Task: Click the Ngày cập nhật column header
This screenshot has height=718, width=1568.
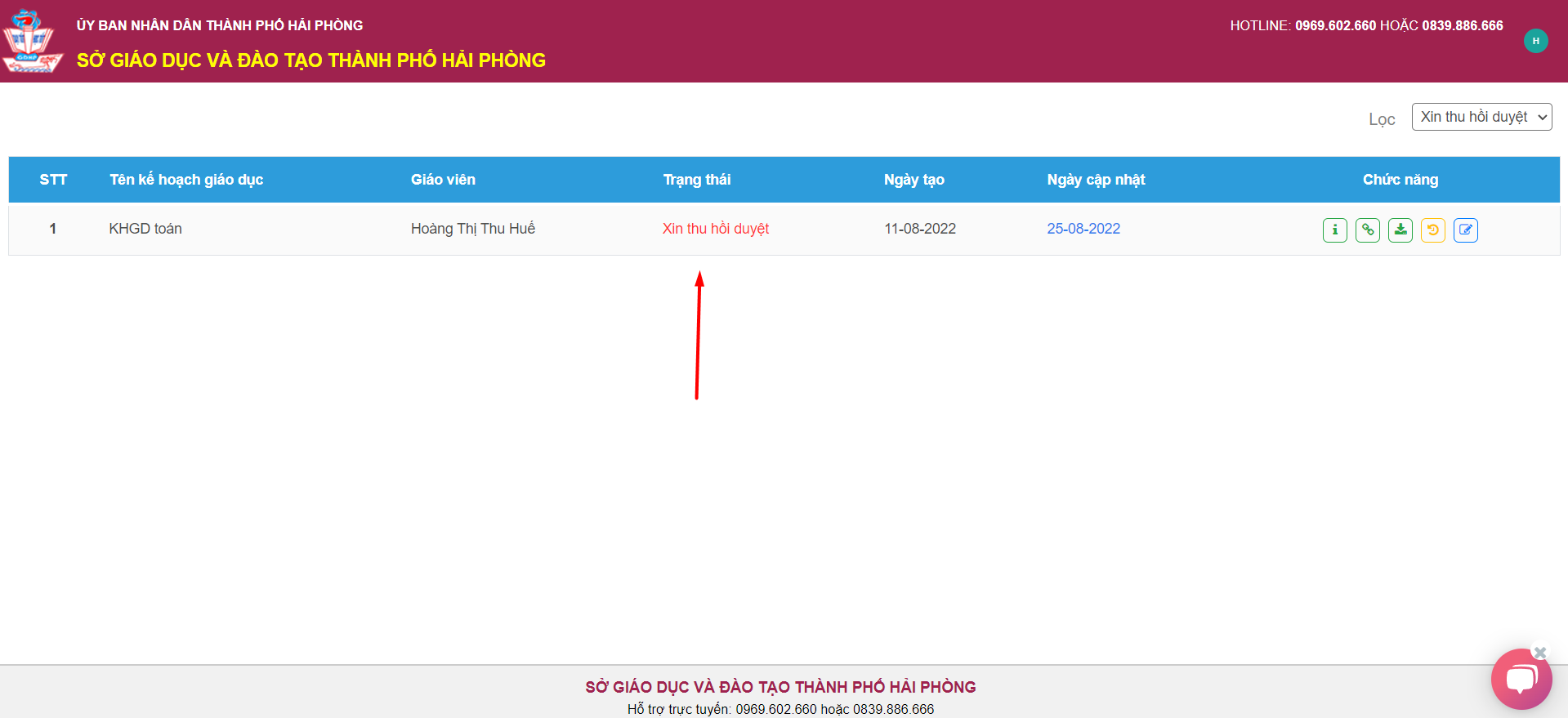Action: (x=1096, y=180)
